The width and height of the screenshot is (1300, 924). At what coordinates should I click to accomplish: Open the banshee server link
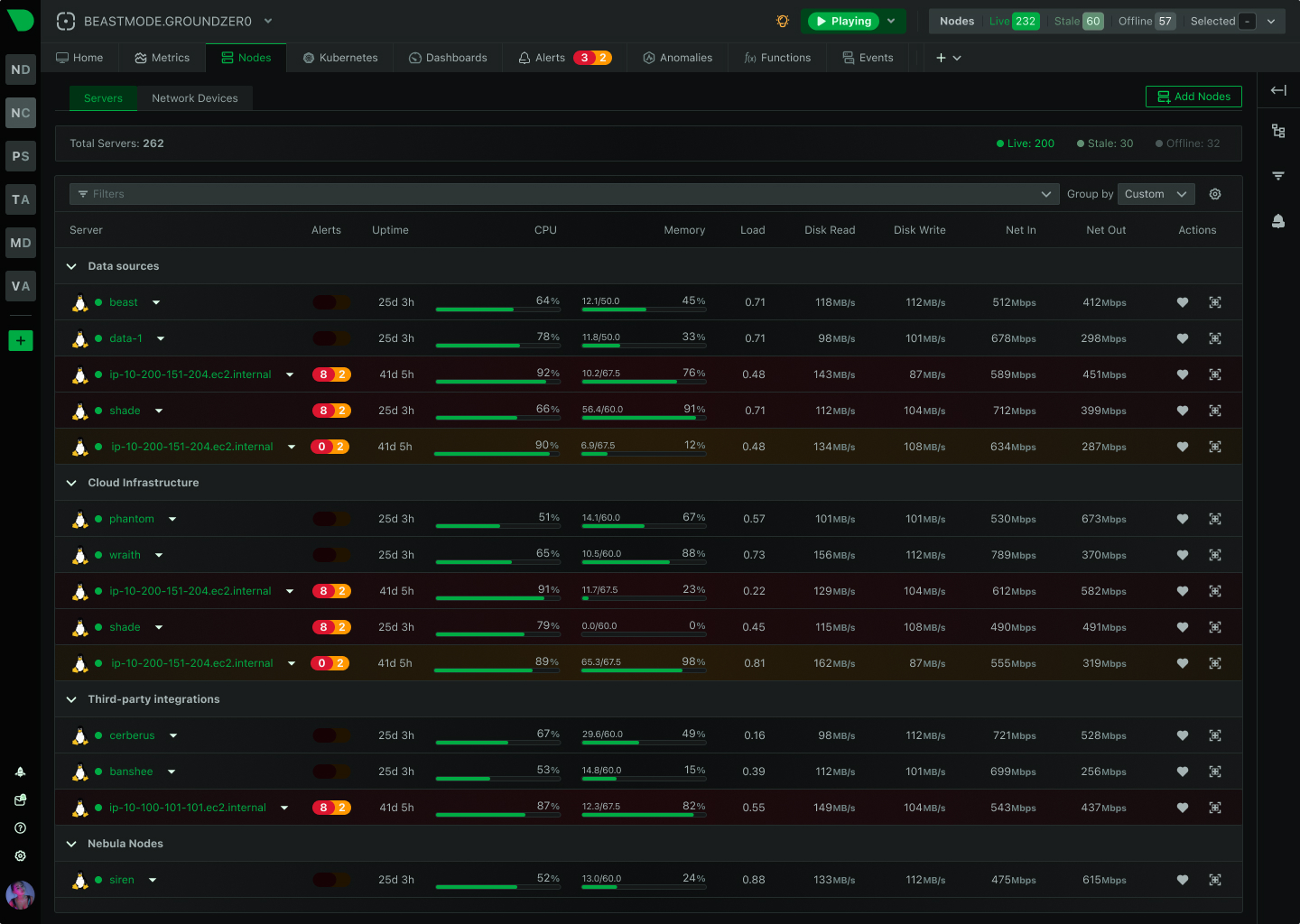coord(132,772)
